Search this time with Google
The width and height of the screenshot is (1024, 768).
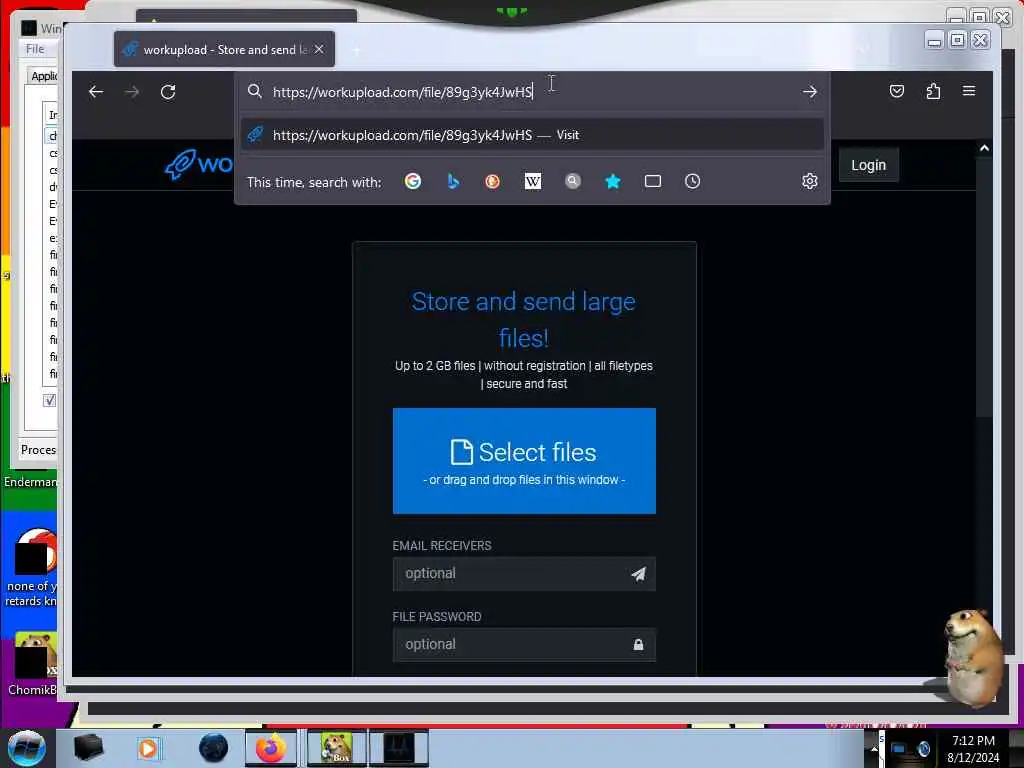coord(413,182)
